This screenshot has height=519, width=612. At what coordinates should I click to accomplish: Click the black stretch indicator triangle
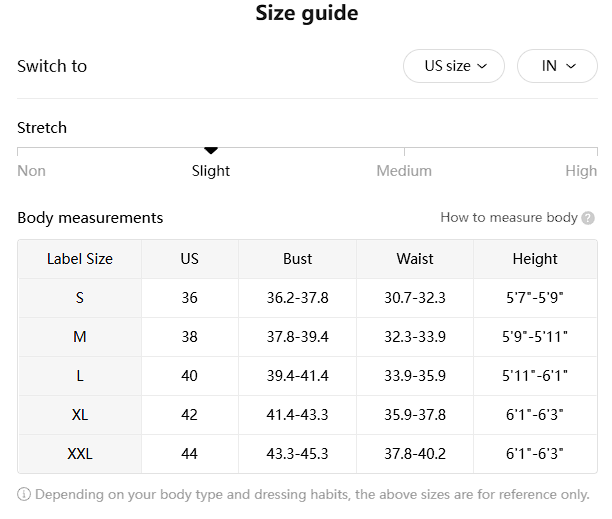tap(211, 150)
